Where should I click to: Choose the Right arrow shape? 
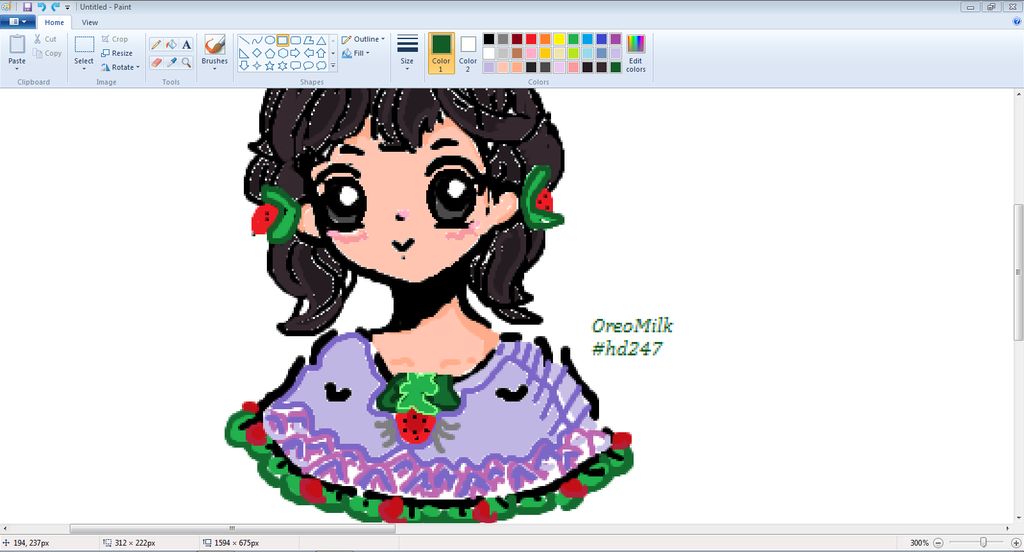[295, 53]
